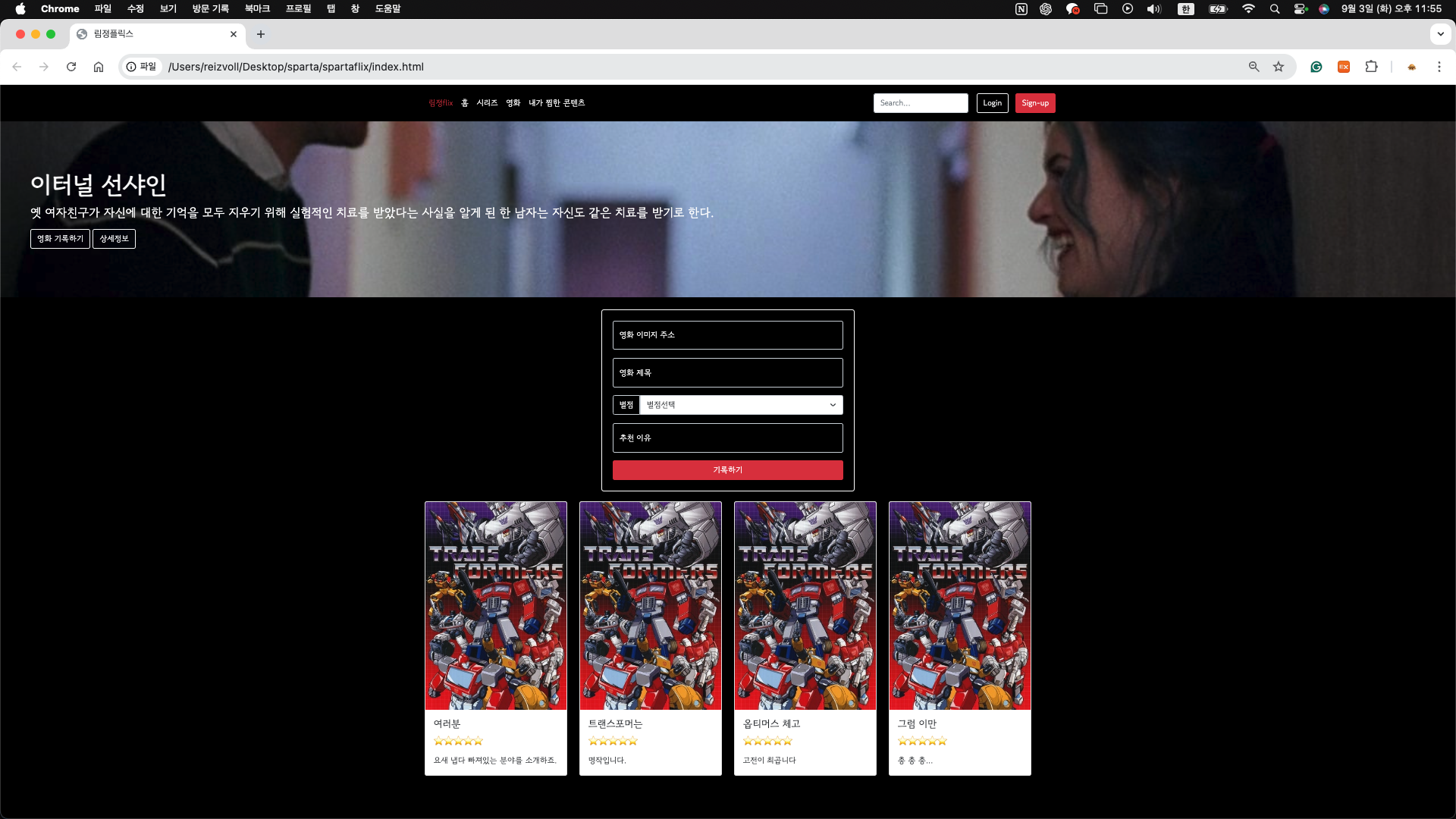Open Chrome three-dot menu
The height and width of the screenshot is (819, 1456).
coord(1439,67)
